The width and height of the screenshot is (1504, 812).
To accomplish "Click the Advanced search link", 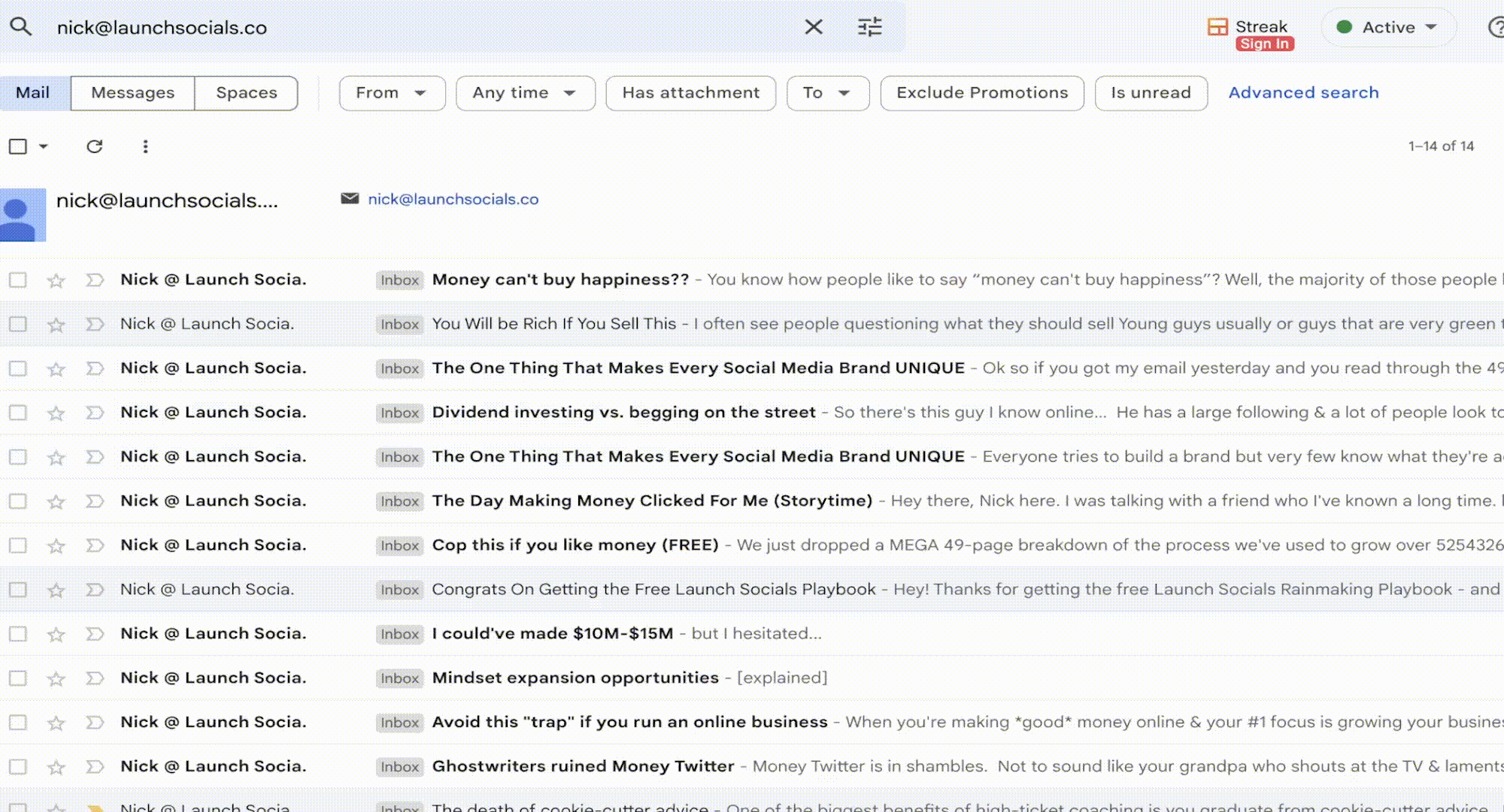I will [x=1303, y=93].
